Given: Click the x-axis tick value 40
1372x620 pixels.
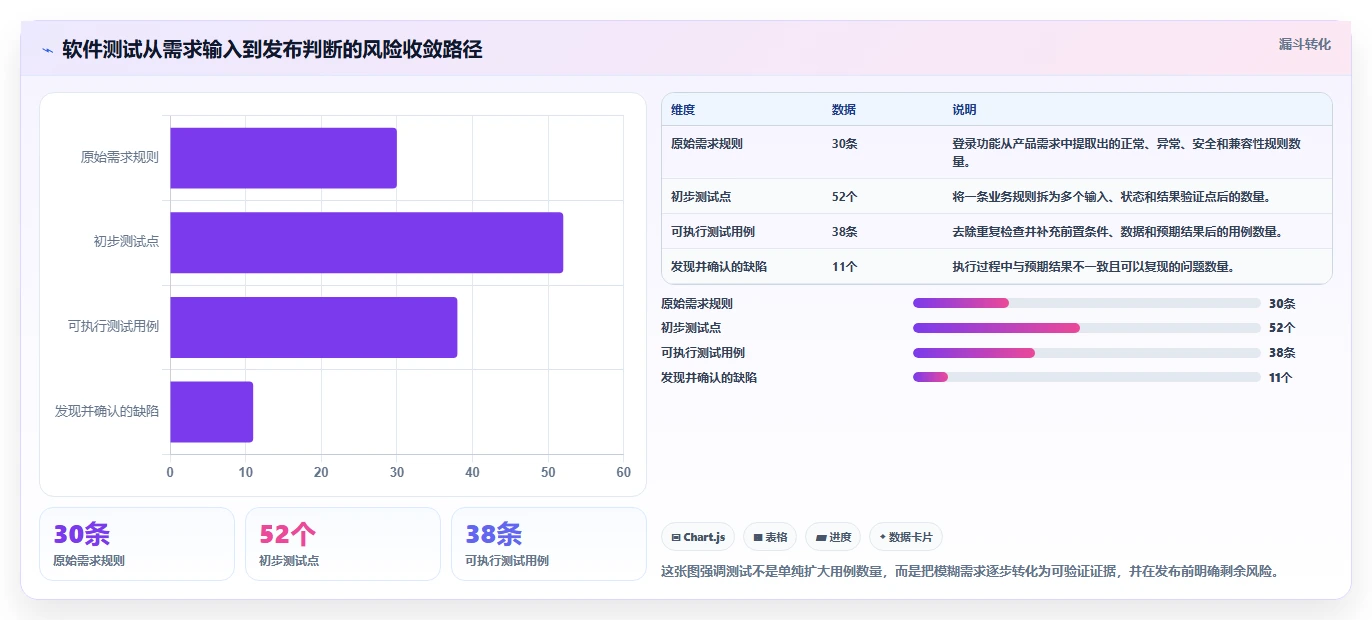Looking at the screenshot, I should [x=472, y=472].
